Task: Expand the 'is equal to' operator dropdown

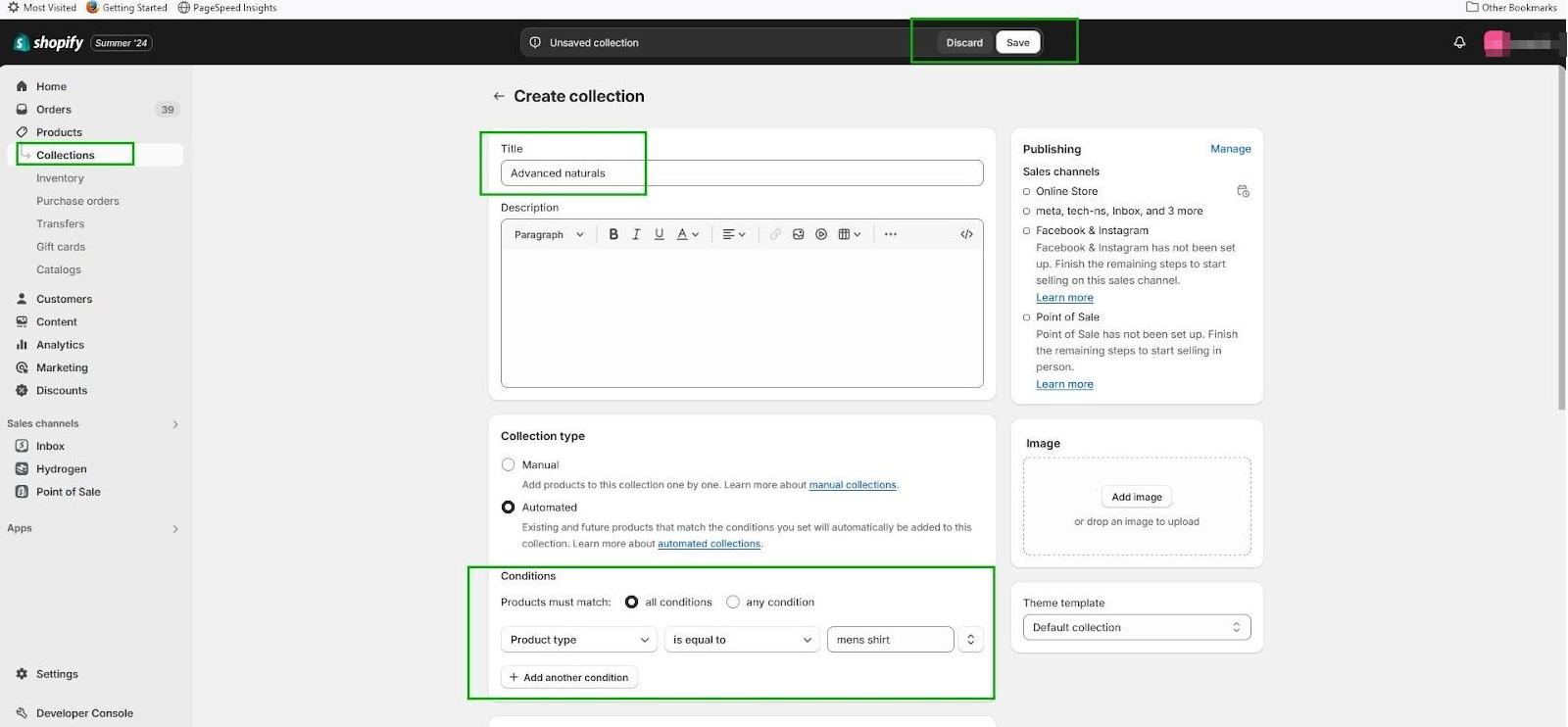Action: click(x=742, y=640)
